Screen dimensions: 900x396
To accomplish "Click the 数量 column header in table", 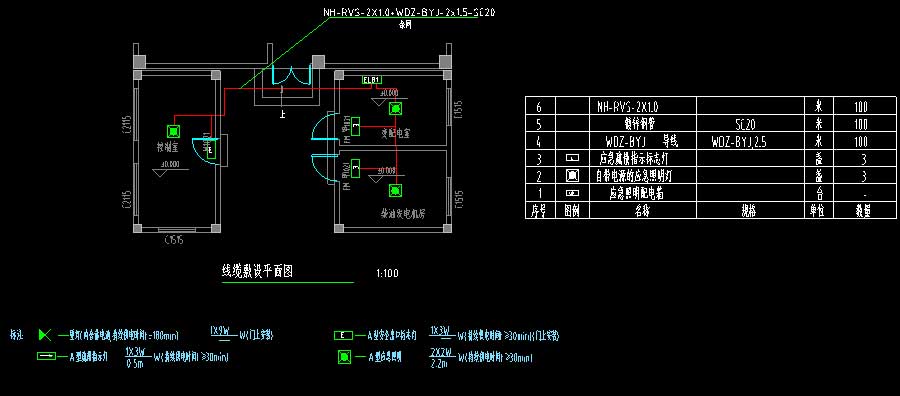I will 864,211.
